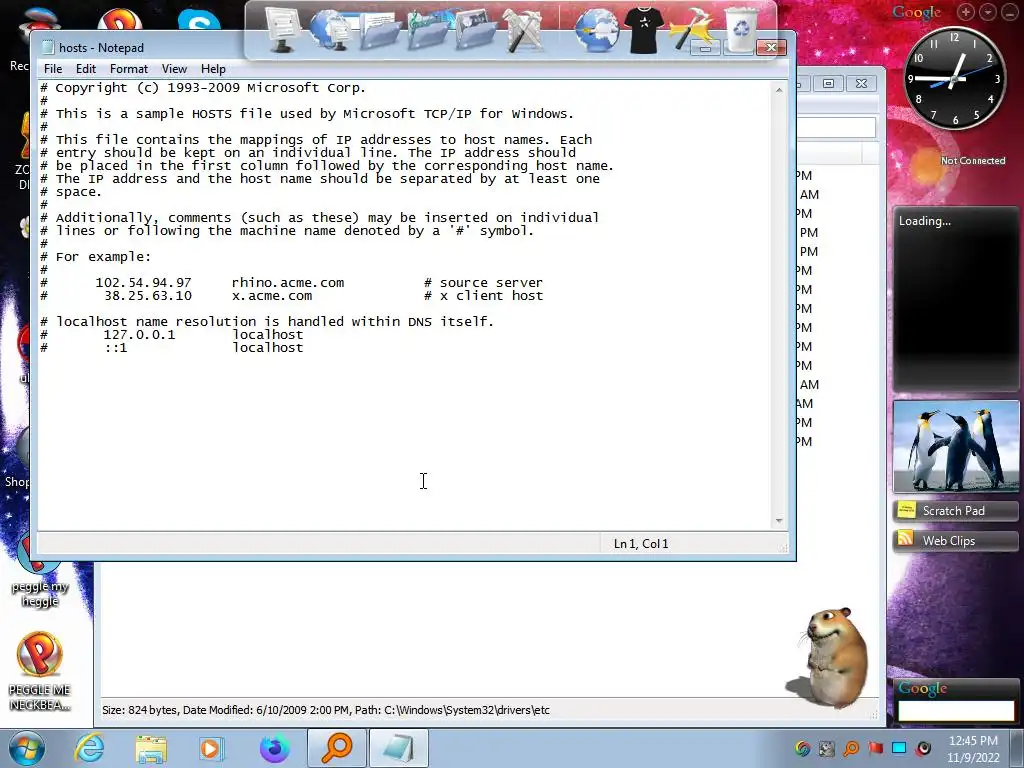Click the 'hosts - Notepad' window title
Screen dimensions: 1024x768
(x=101, y=48)
